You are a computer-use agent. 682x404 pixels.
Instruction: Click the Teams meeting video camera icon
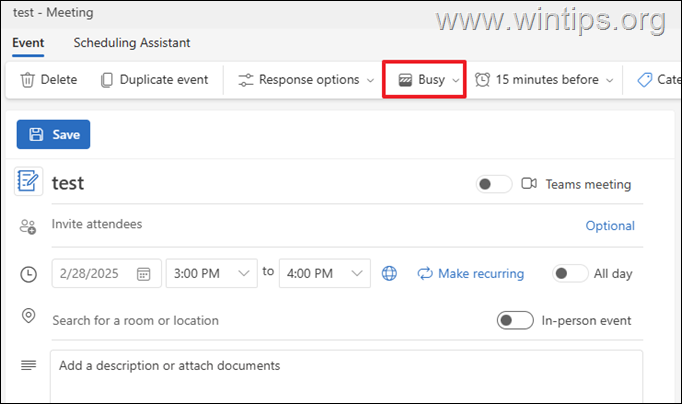(x=529, y=184)
